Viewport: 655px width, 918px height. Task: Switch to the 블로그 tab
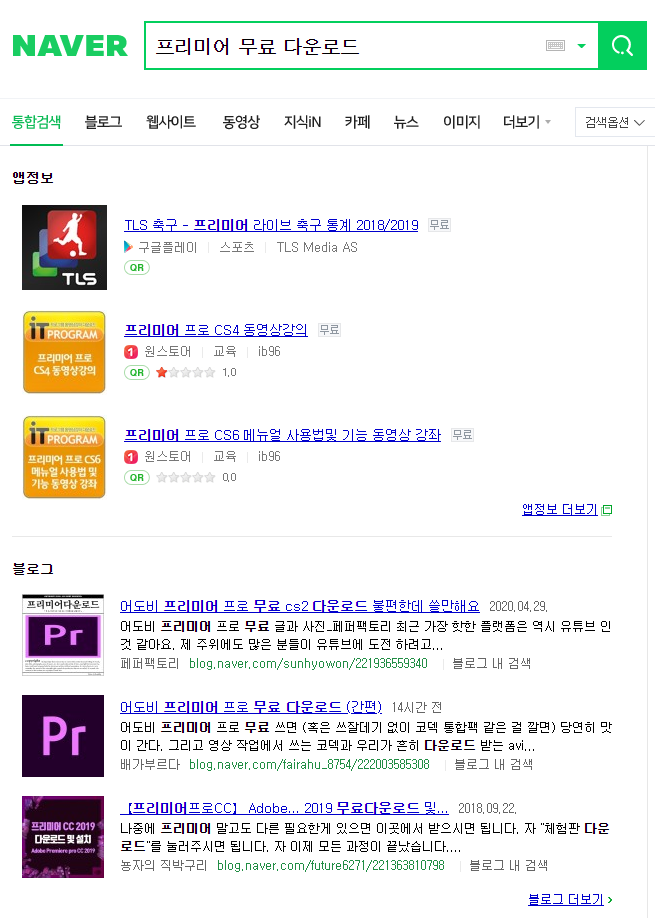pyautogui.click(x=103, y=122)
